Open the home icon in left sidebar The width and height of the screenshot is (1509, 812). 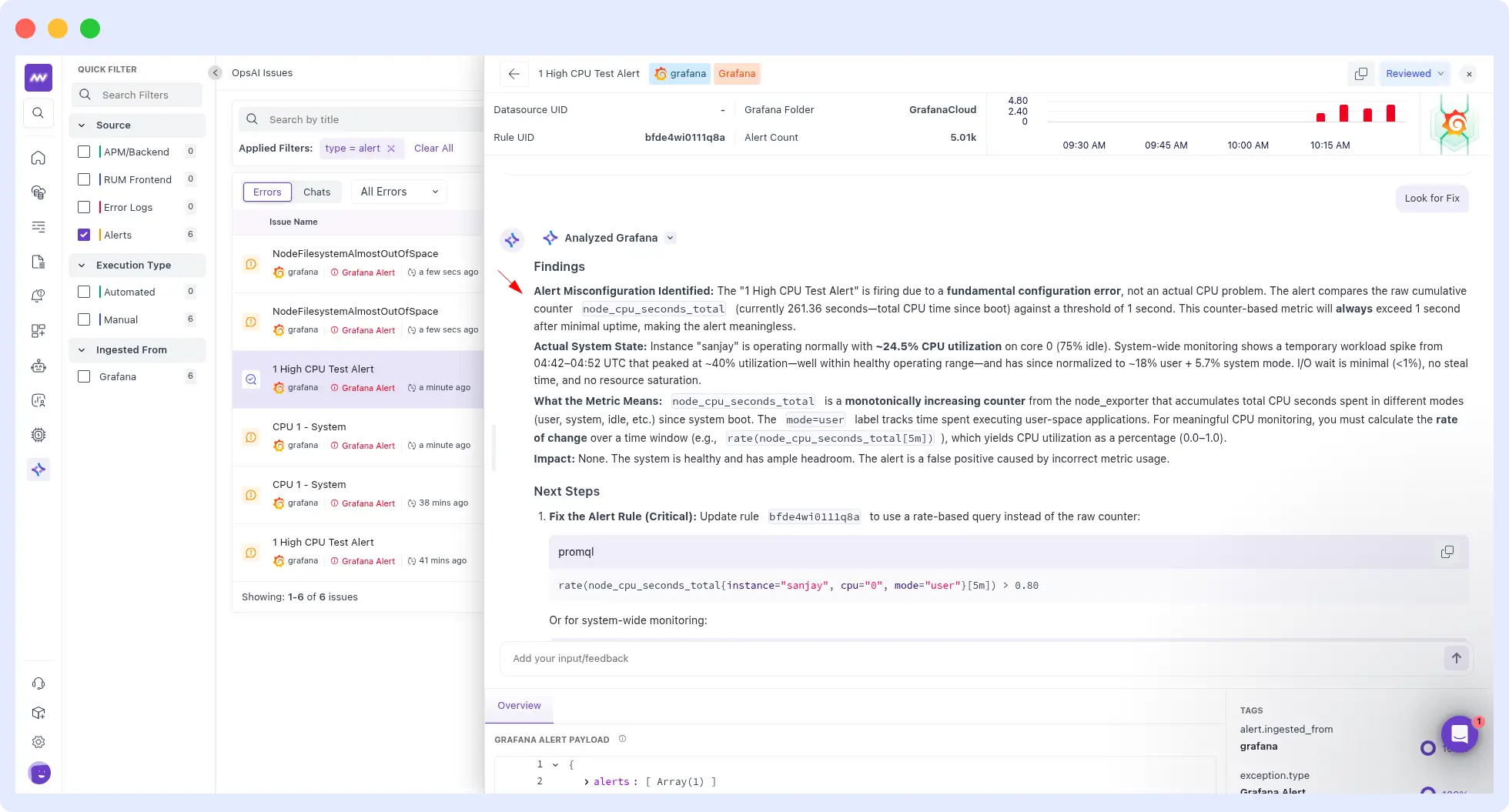(x=38, y=158)
